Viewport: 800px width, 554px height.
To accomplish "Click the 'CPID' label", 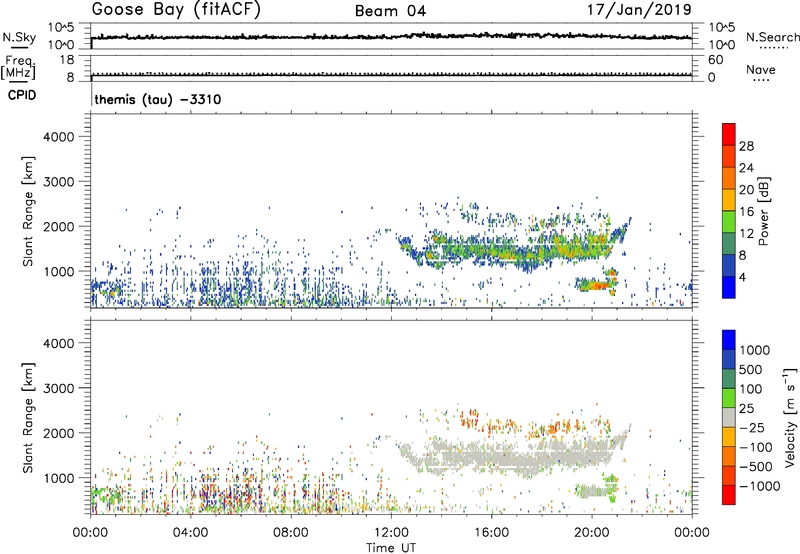I will (x=22, y=95).
